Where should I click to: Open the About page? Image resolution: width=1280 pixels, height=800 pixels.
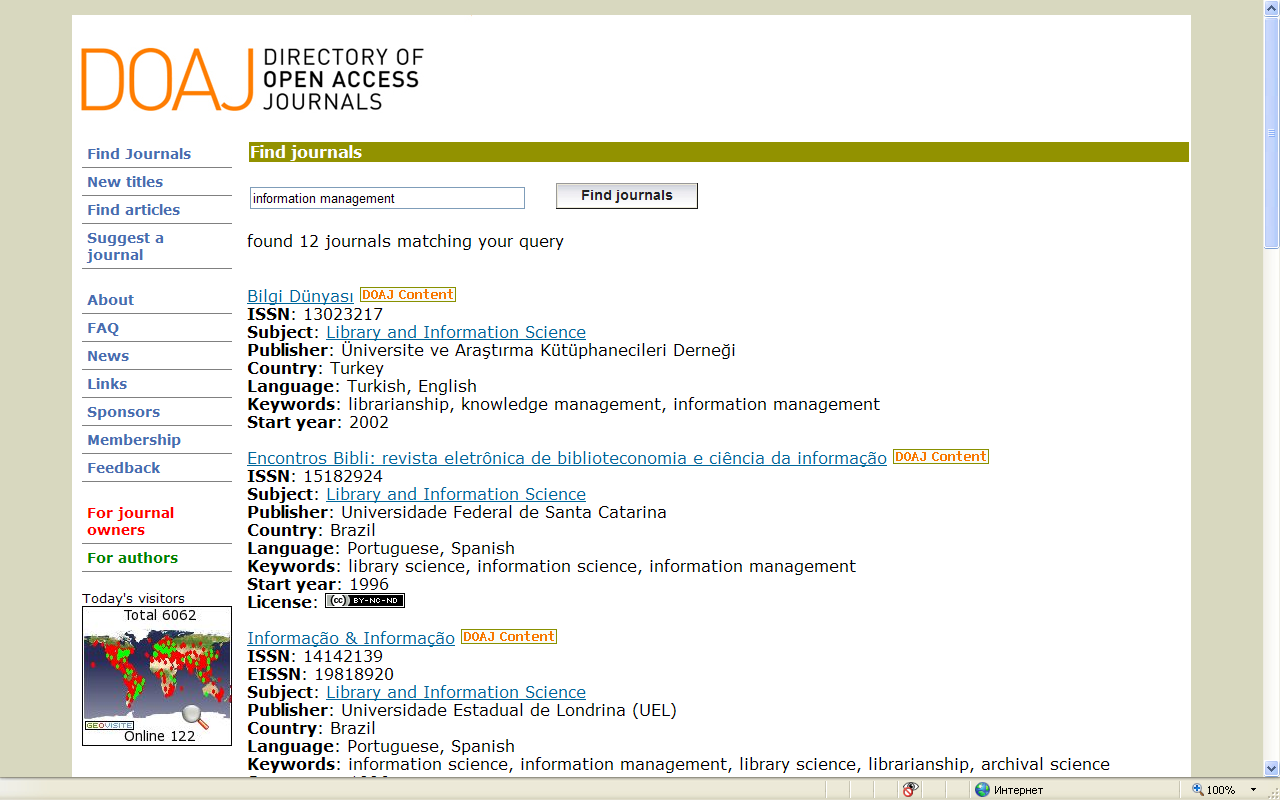pyautogui.click(x=110, y=300)
